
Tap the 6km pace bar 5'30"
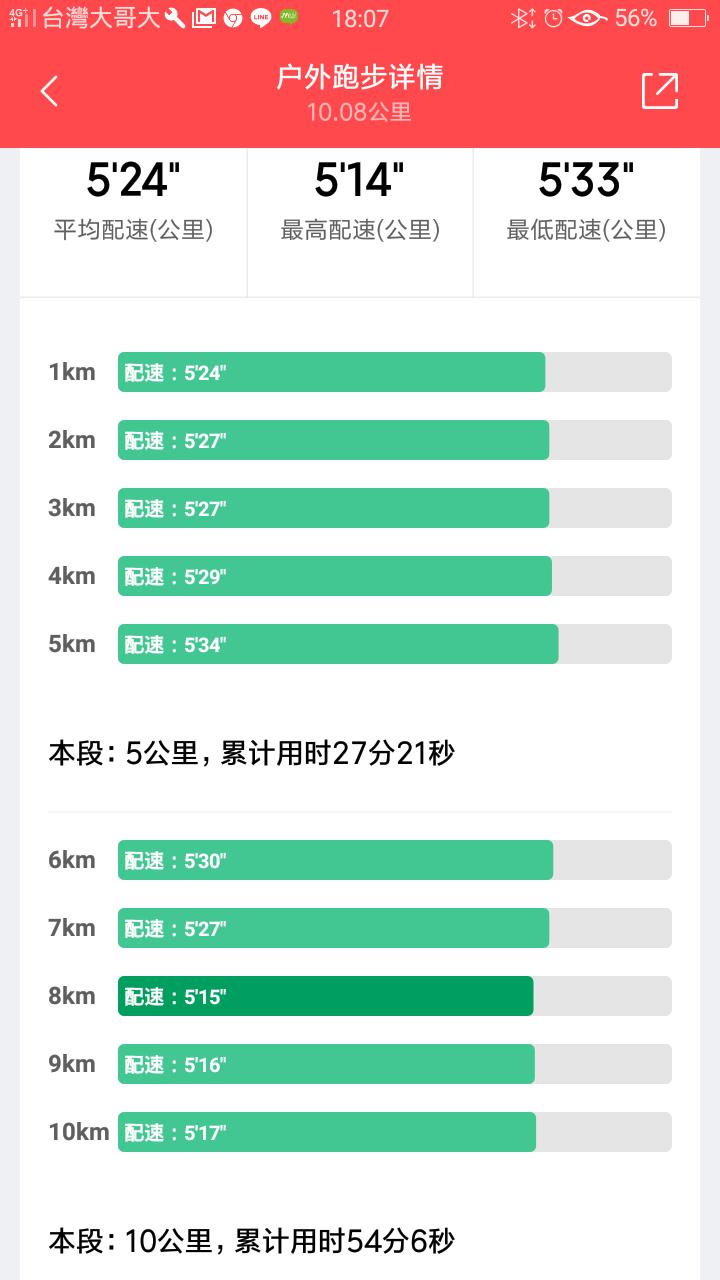tap(336, 860)
